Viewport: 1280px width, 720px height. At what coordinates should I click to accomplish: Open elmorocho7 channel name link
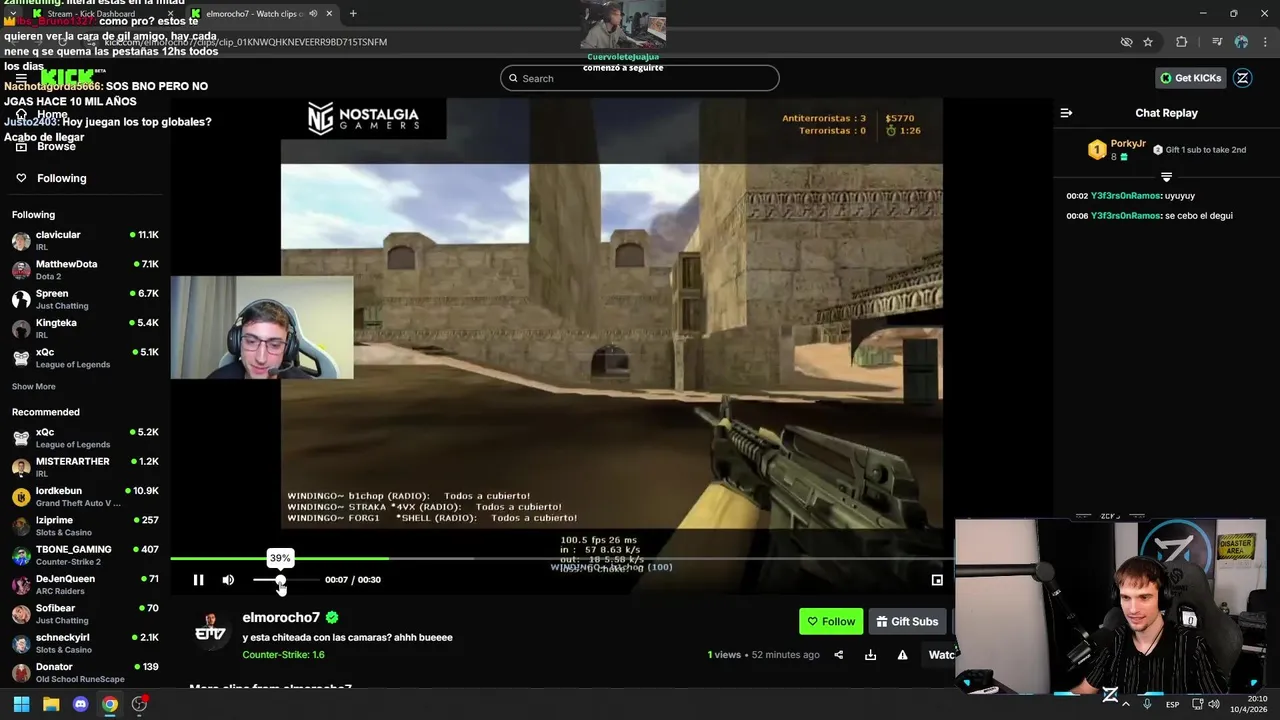(281, 617)
